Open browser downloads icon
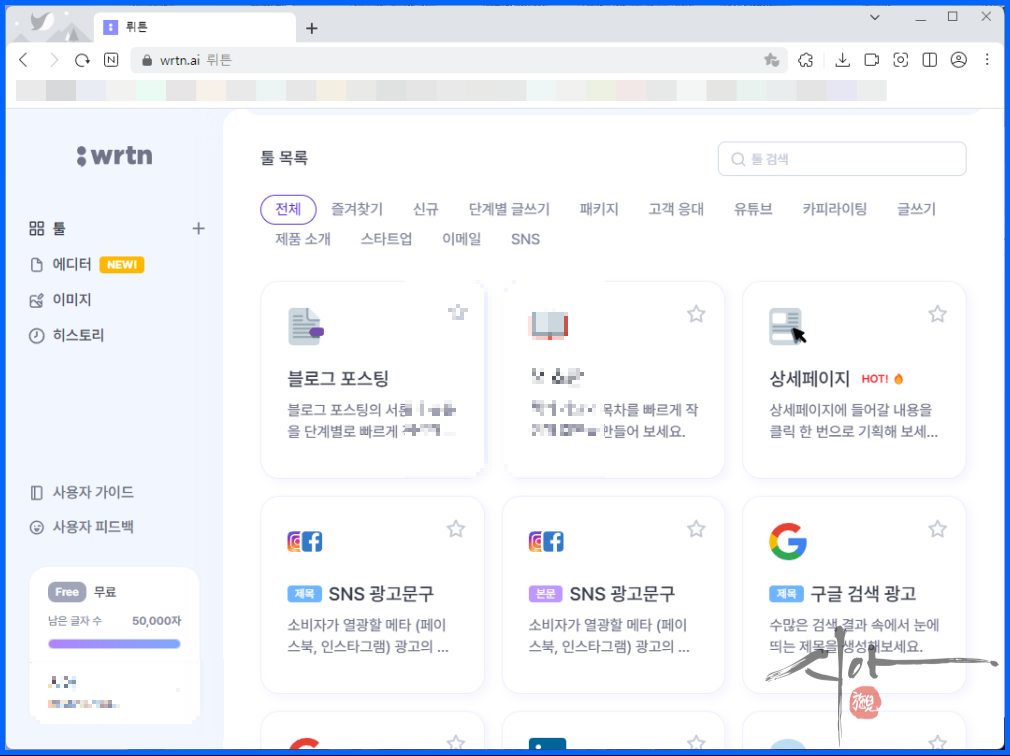This screenshot has width=1010, height=756. (x=842, y=60)
